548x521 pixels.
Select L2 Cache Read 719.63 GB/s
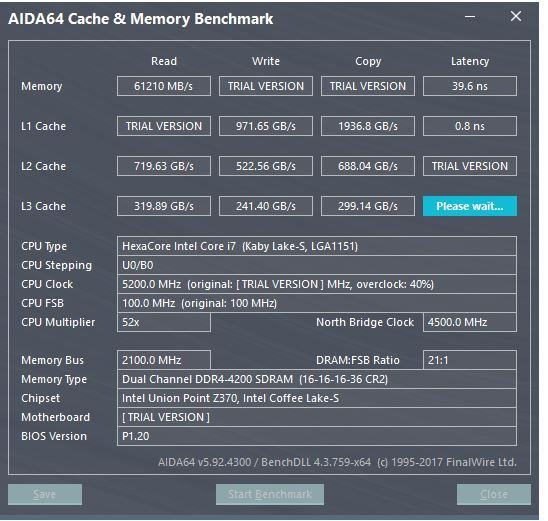[164, 166]
